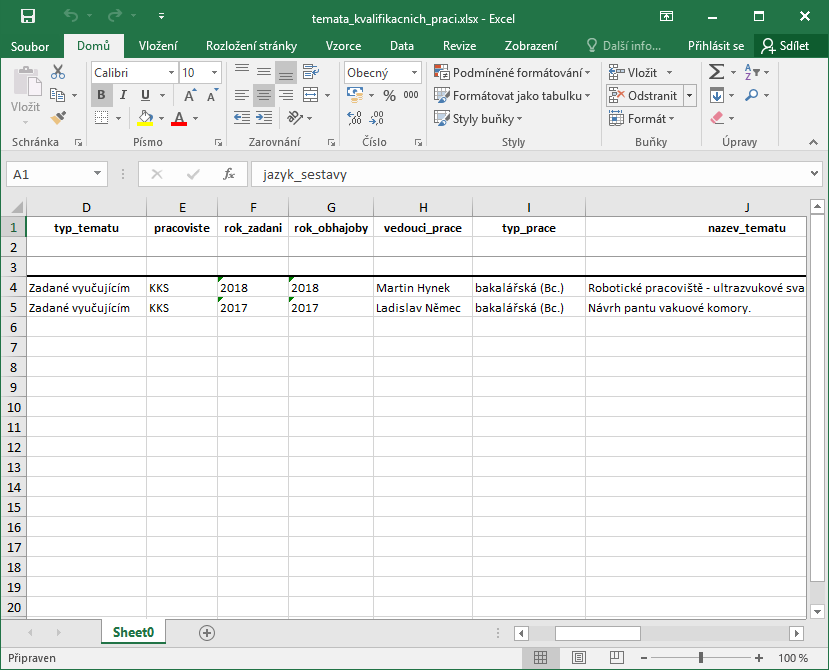Click the zoom slider handle

tap(701, 658)
